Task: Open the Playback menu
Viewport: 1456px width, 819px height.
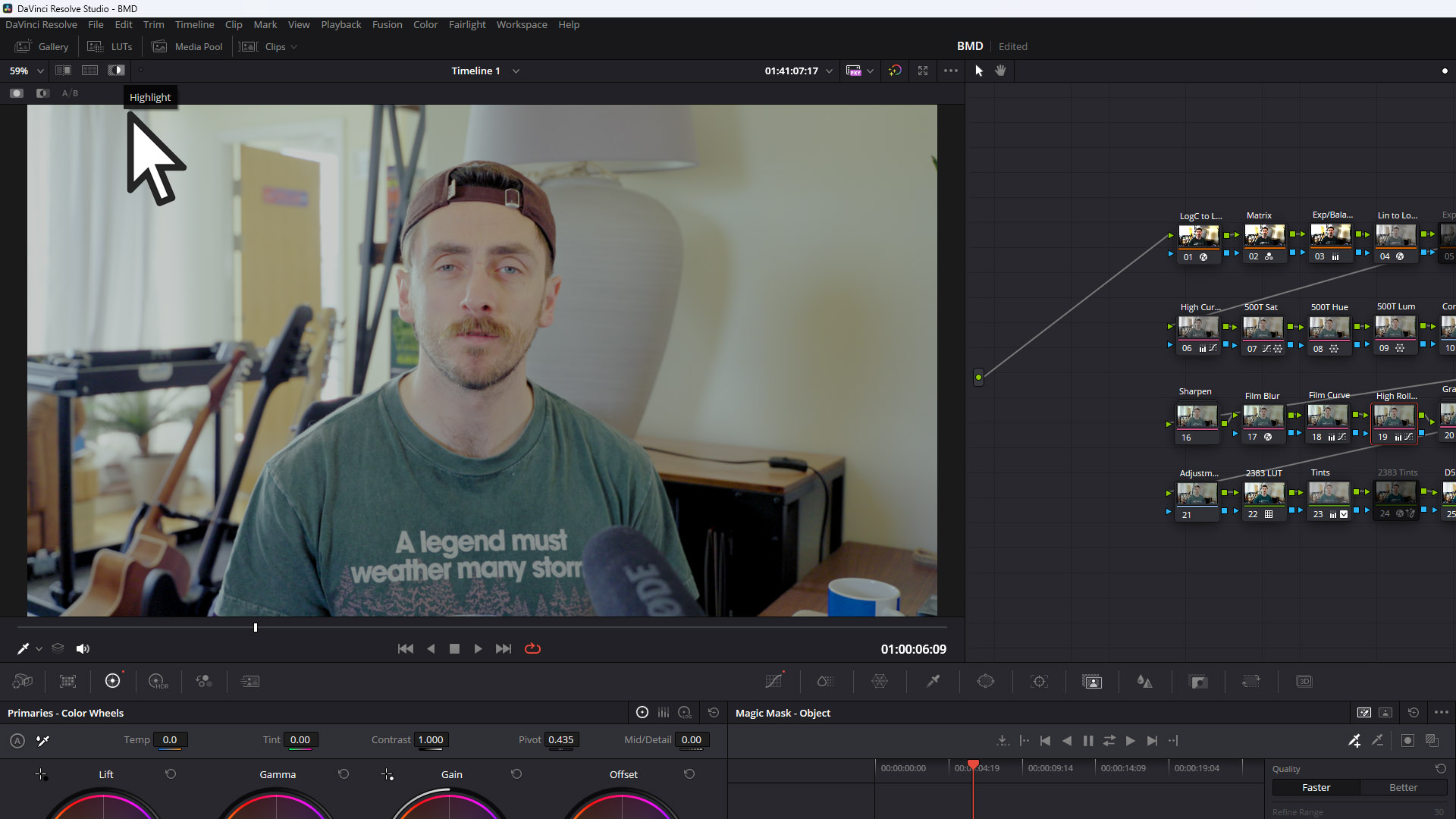Action: [x=340, y=24]
